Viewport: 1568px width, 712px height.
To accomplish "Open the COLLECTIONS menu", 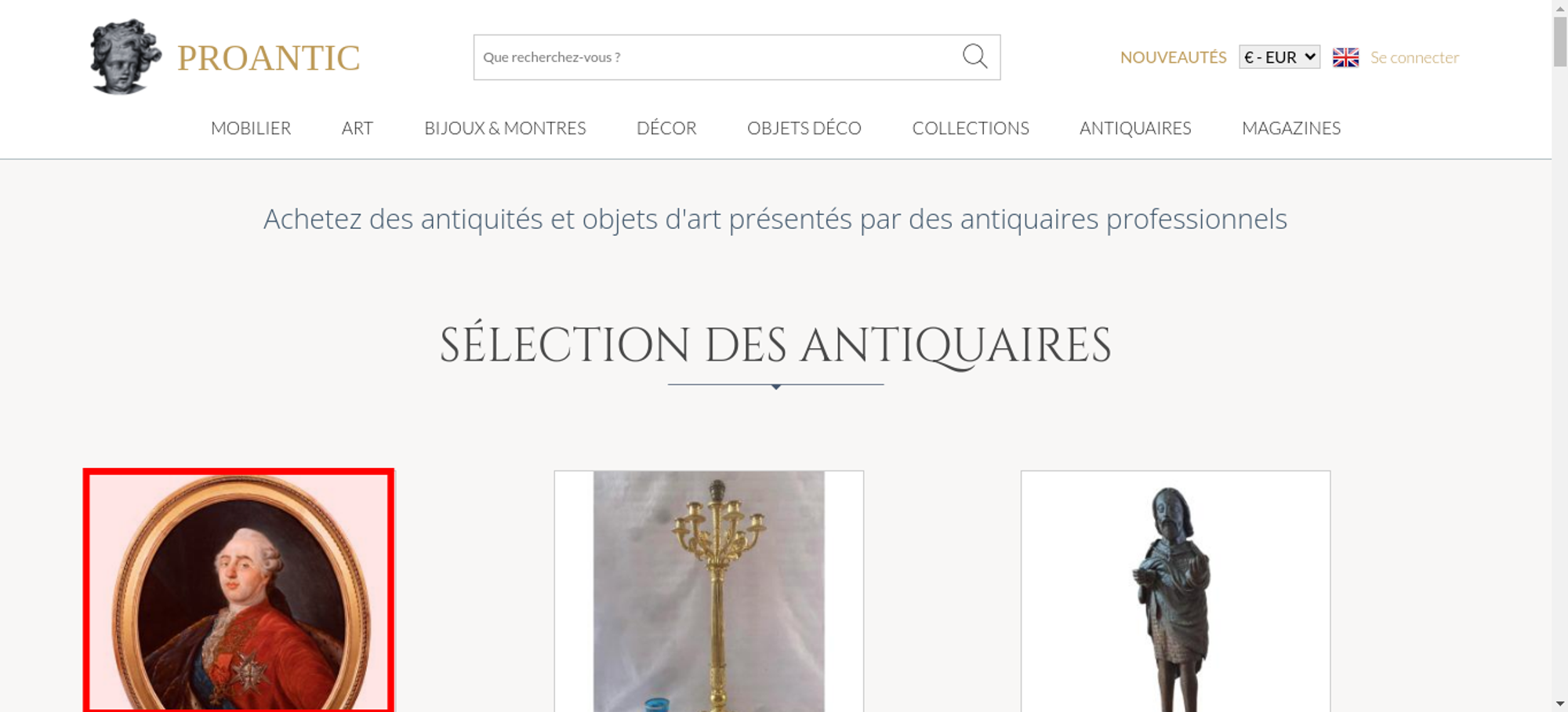I will coord(971,128).
